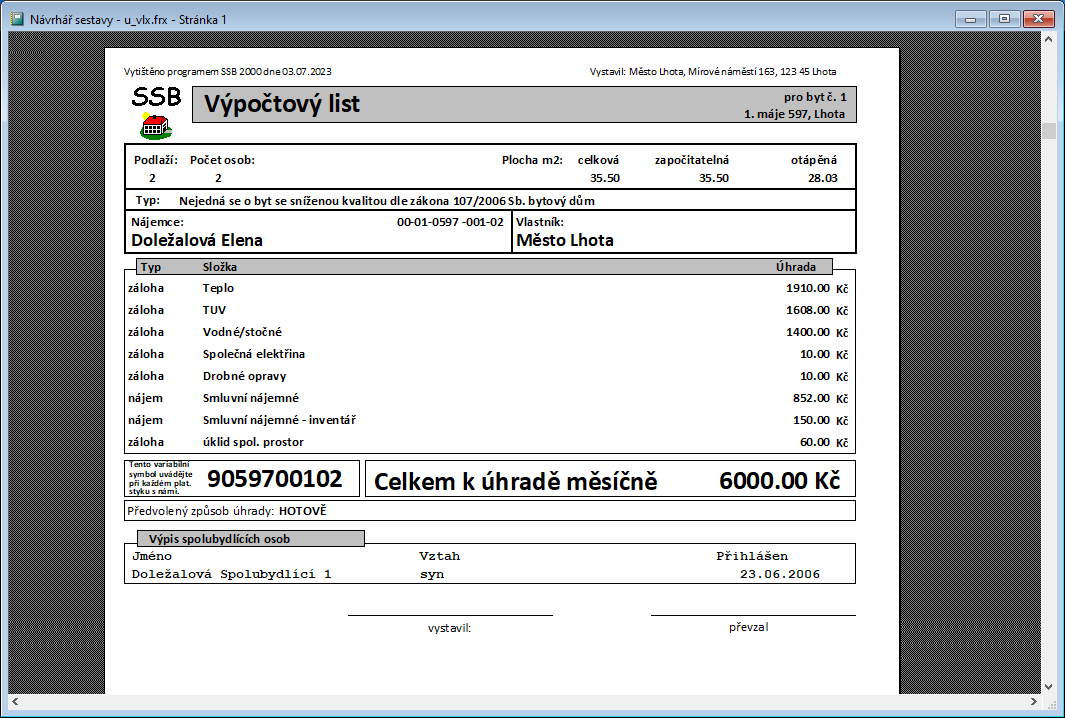The height and width of the screenshot is (718, 1065).
Task: Click the vertical scrollbar thumb
Action: [x=1048, y=131]
